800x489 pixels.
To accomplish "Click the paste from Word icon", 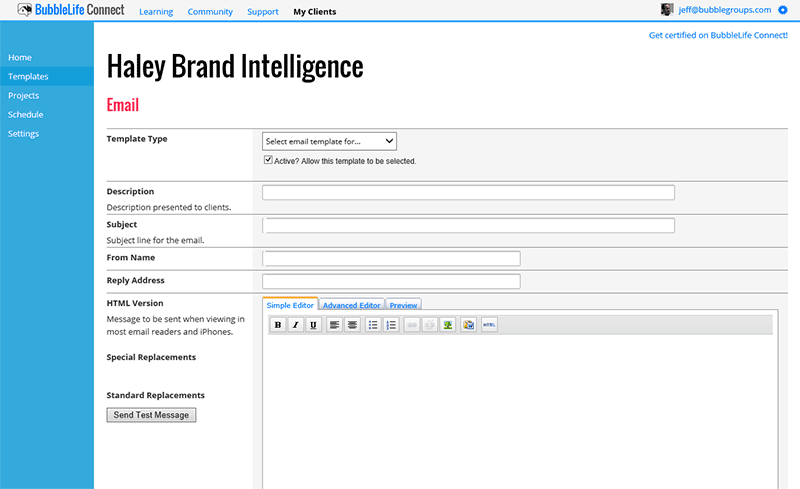I will coord(468,325).
